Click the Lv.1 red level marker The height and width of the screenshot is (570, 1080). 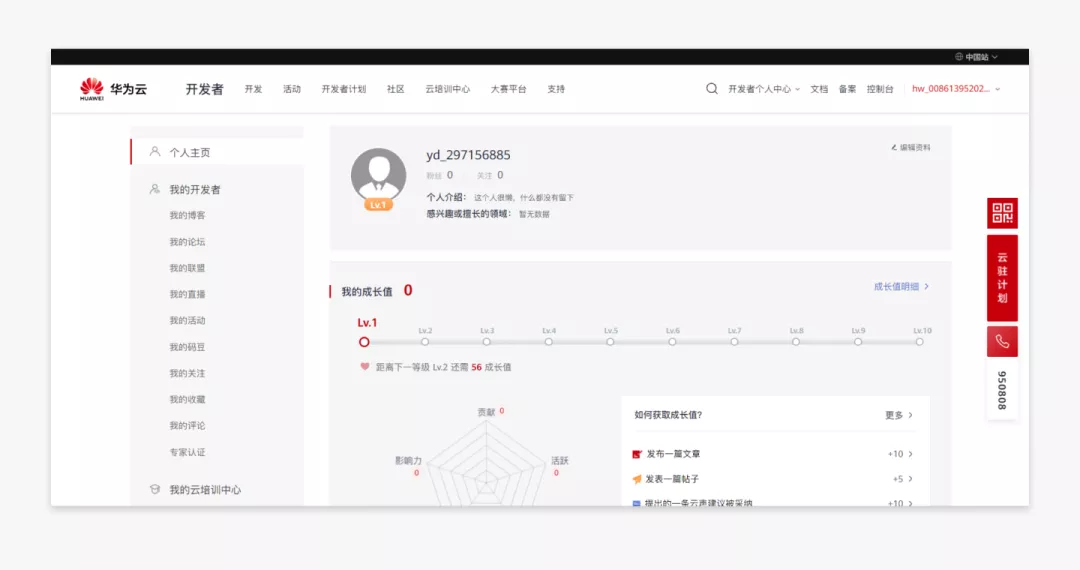pyautogui.click(x=364, y=342)
